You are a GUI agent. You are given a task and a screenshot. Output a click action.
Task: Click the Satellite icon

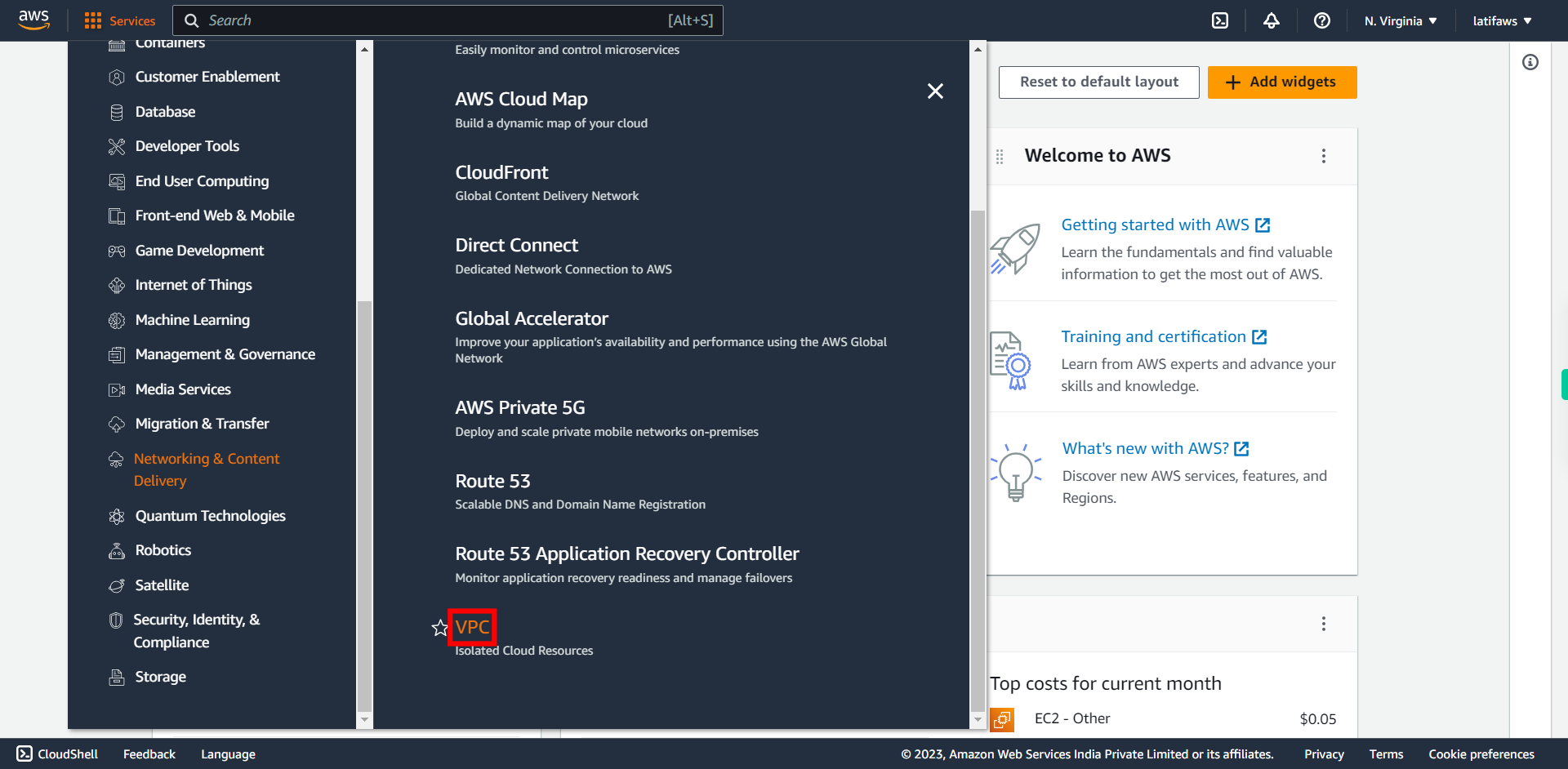[117, 585]
